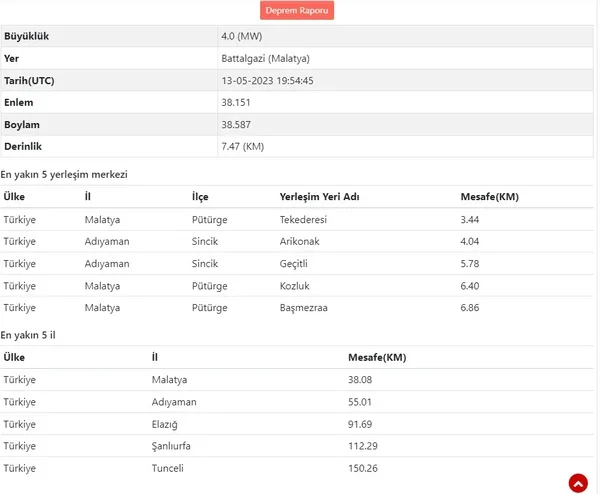Click the date value 13-05-2023 19:54:45
600x494 pixels.
[x=267, y=81]
